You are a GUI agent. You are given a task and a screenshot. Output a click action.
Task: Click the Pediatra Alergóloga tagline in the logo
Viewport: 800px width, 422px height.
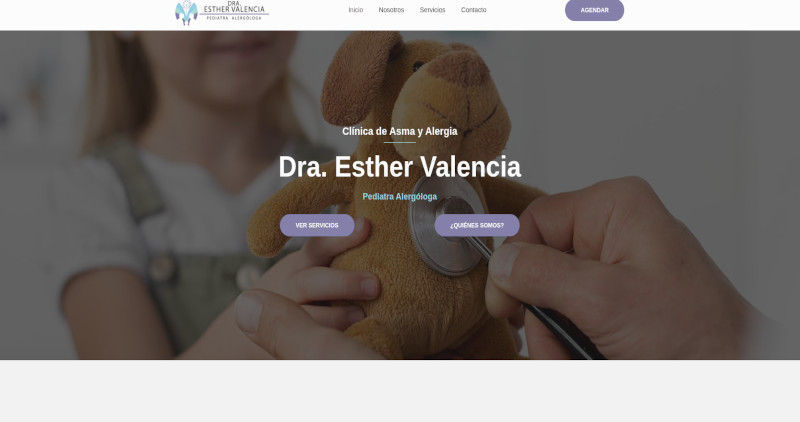tap(234, 18)
